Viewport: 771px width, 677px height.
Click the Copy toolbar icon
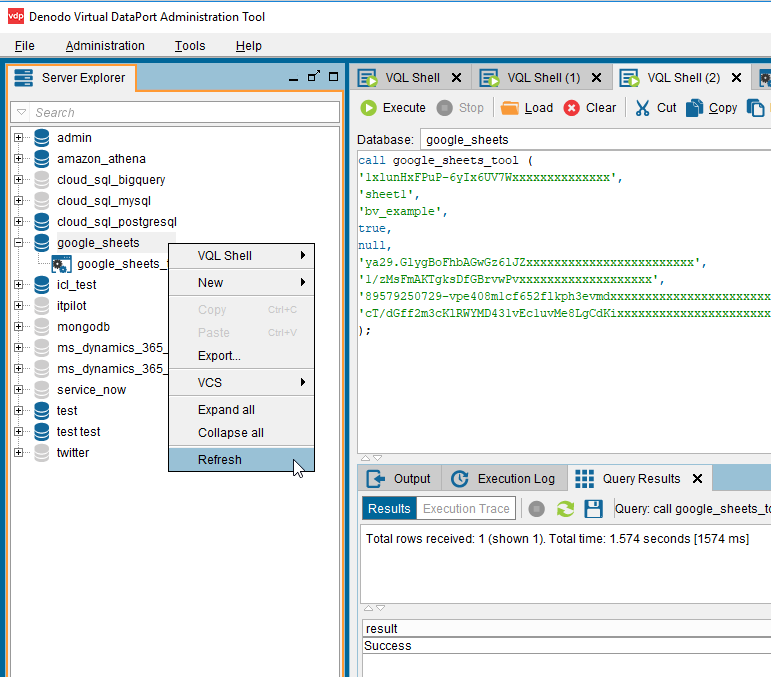click(x=694, y=108)
